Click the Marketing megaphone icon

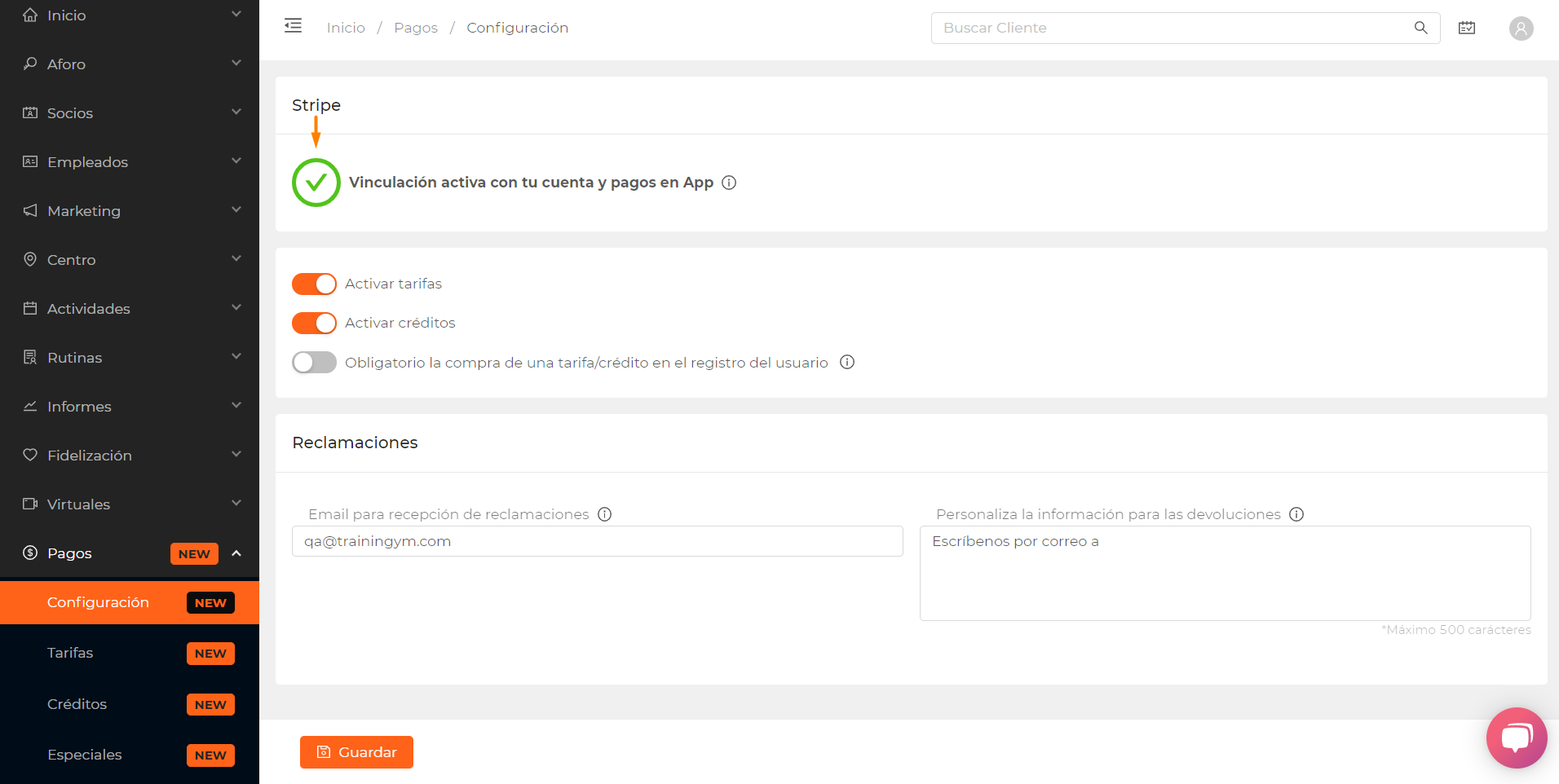[x=30, y=210]
